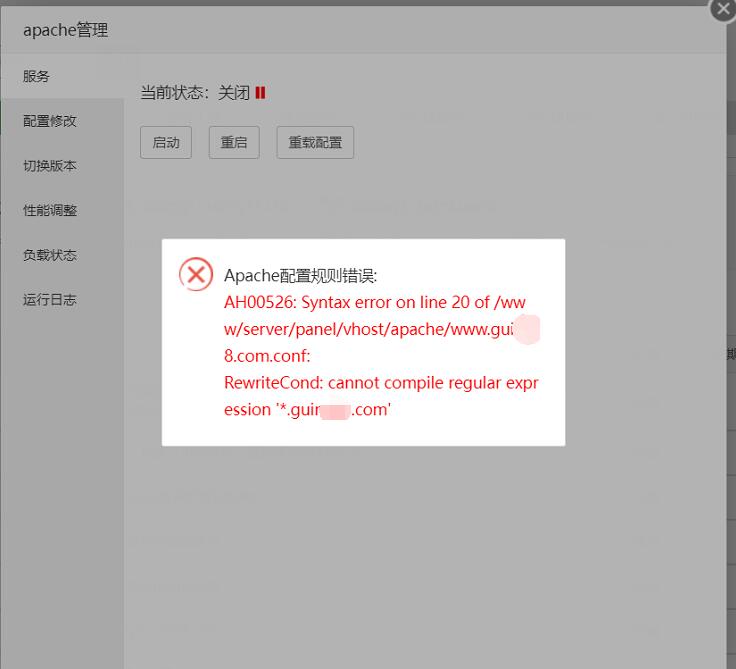
Task: Click the 重启 button
Action: [x=234, y=142]
